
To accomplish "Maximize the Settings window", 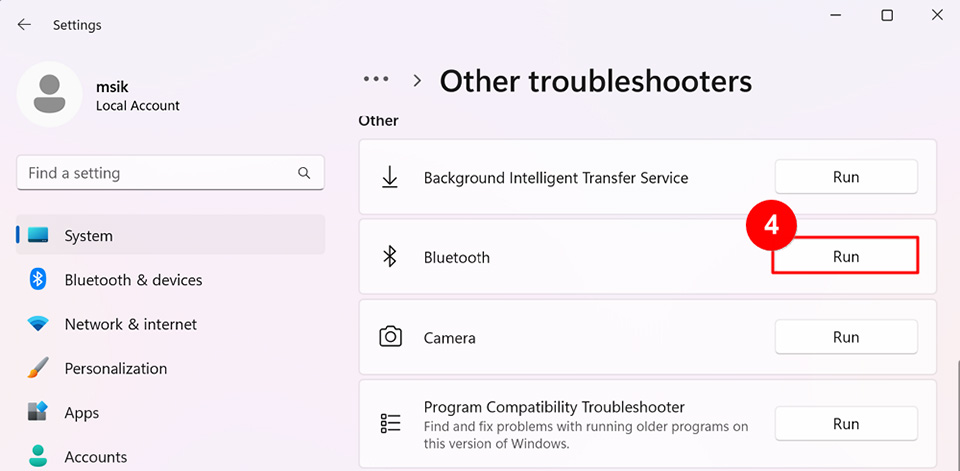I will point(887,15).
